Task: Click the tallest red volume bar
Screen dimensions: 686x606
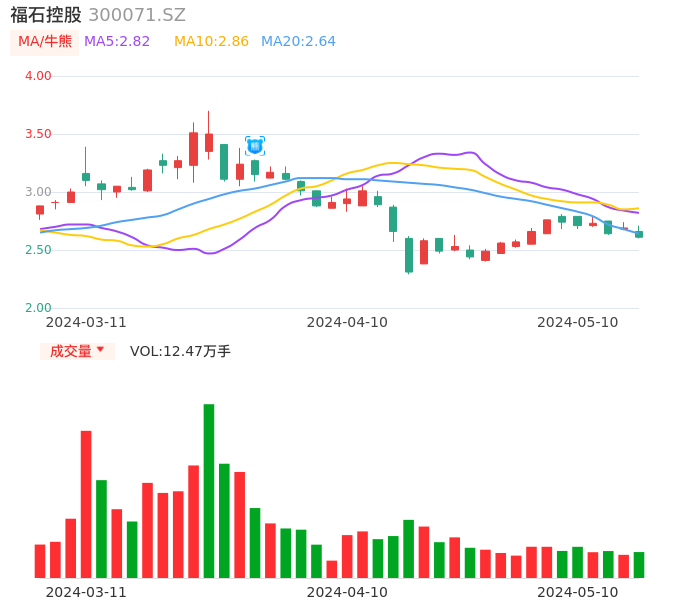Action: click(86, 504)
